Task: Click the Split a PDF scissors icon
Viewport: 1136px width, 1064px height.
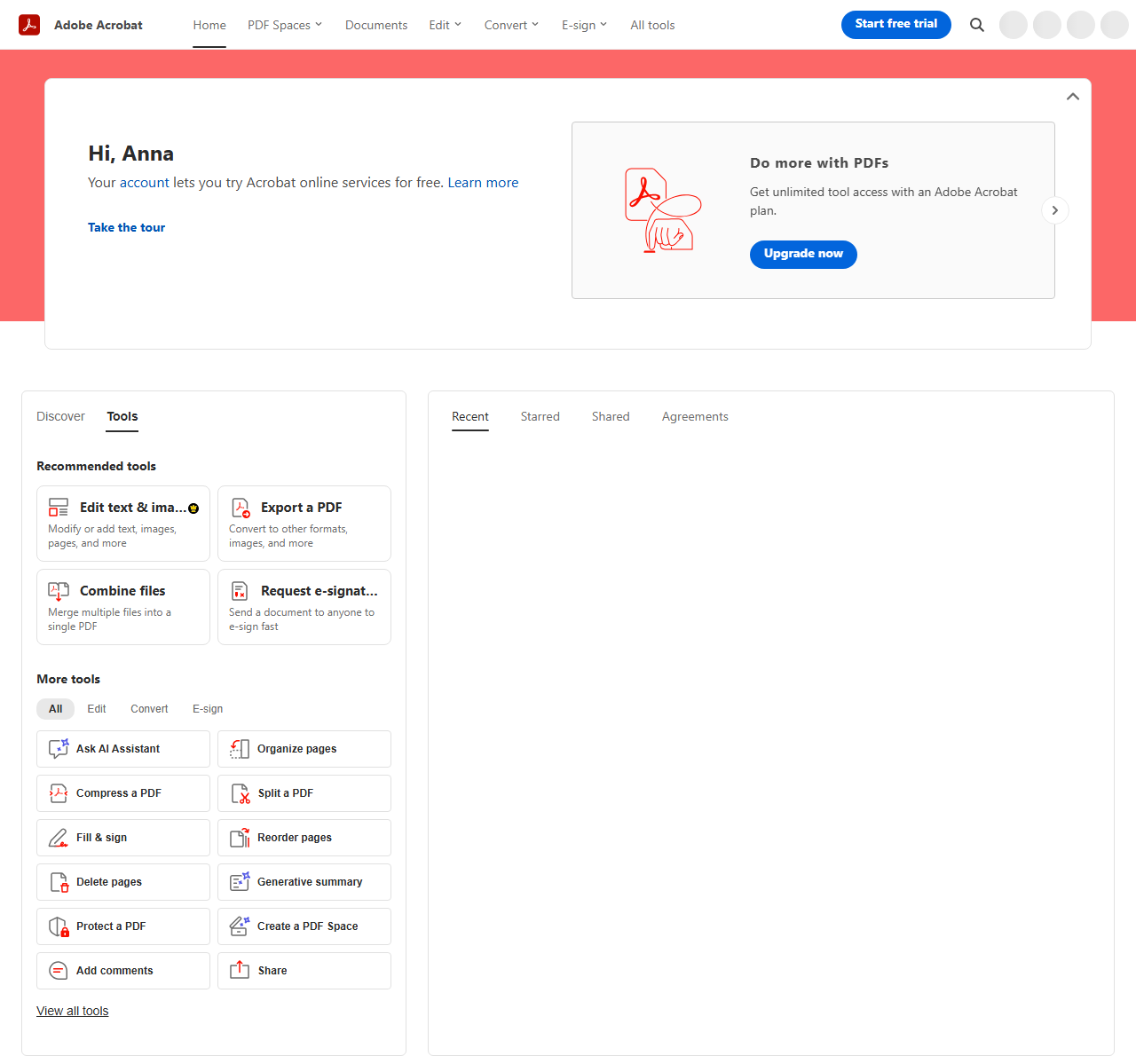Action: (241, 793)
